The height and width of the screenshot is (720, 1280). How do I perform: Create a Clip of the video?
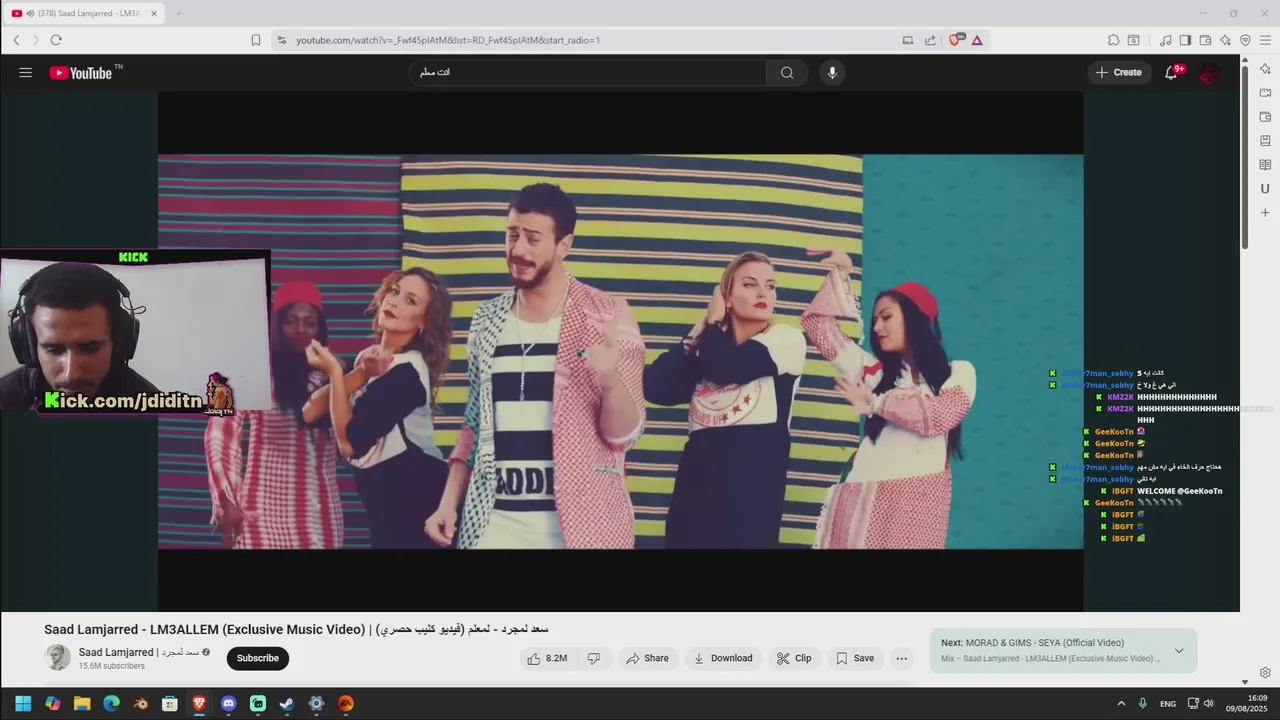[x=795, y=658]
